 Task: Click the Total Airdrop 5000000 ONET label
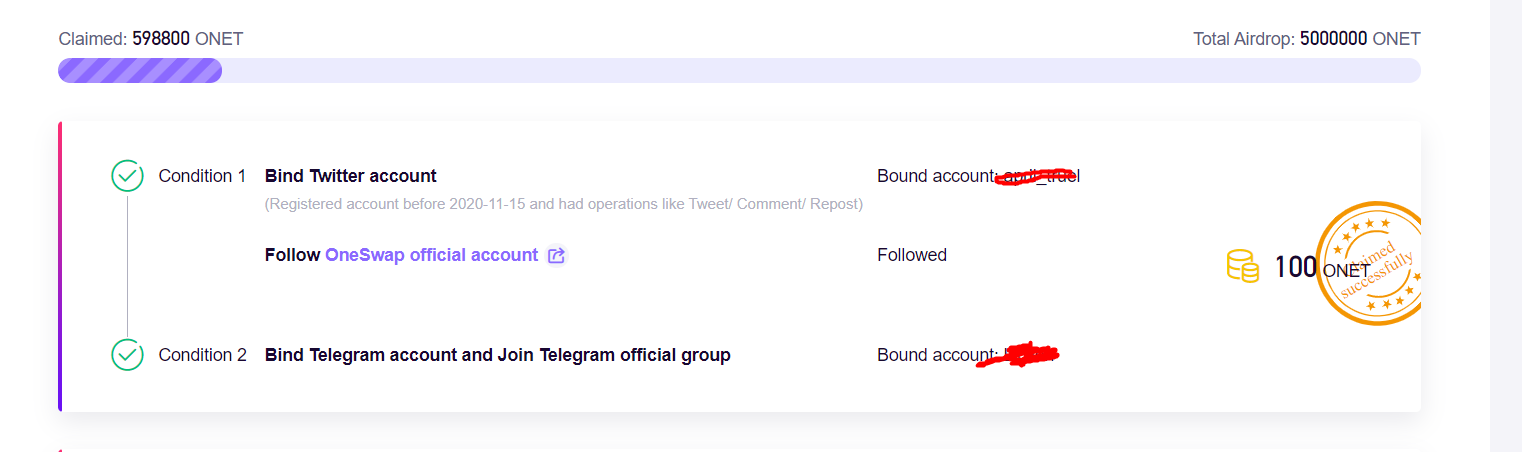1307,39
